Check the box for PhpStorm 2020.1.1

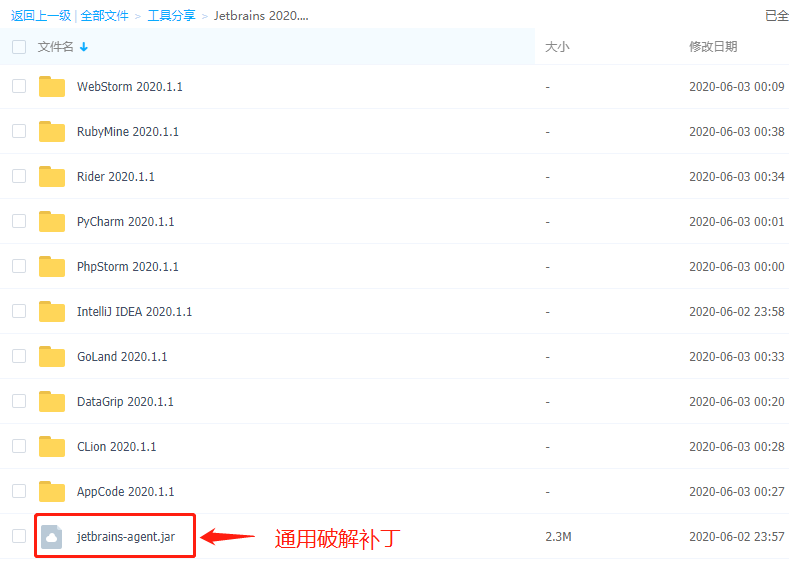coord(19,267)
